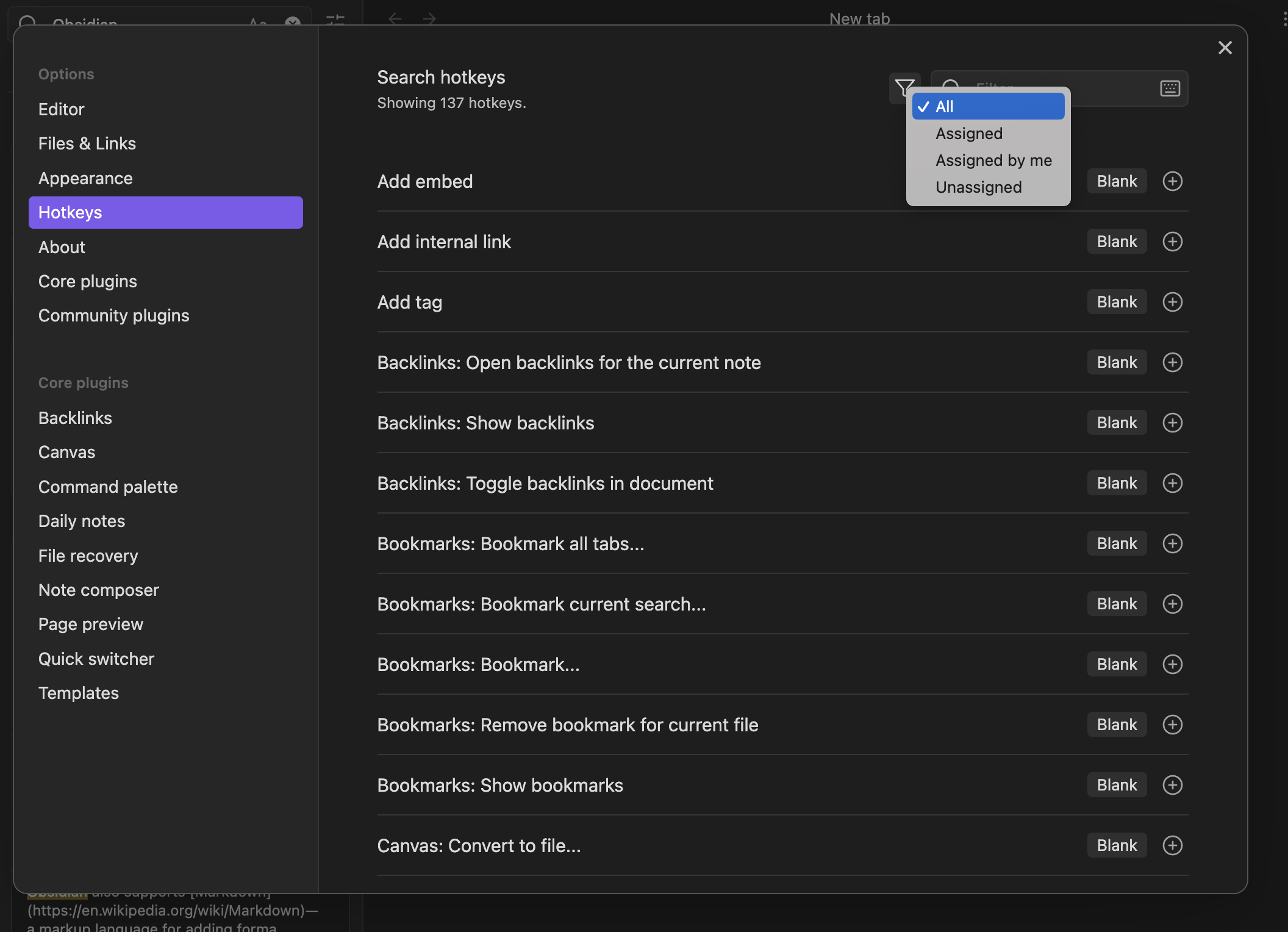Click the hotkey filter funnel icon
Image resolution: width=1288 pixels, height=932 pixels.
pos(903,88)
